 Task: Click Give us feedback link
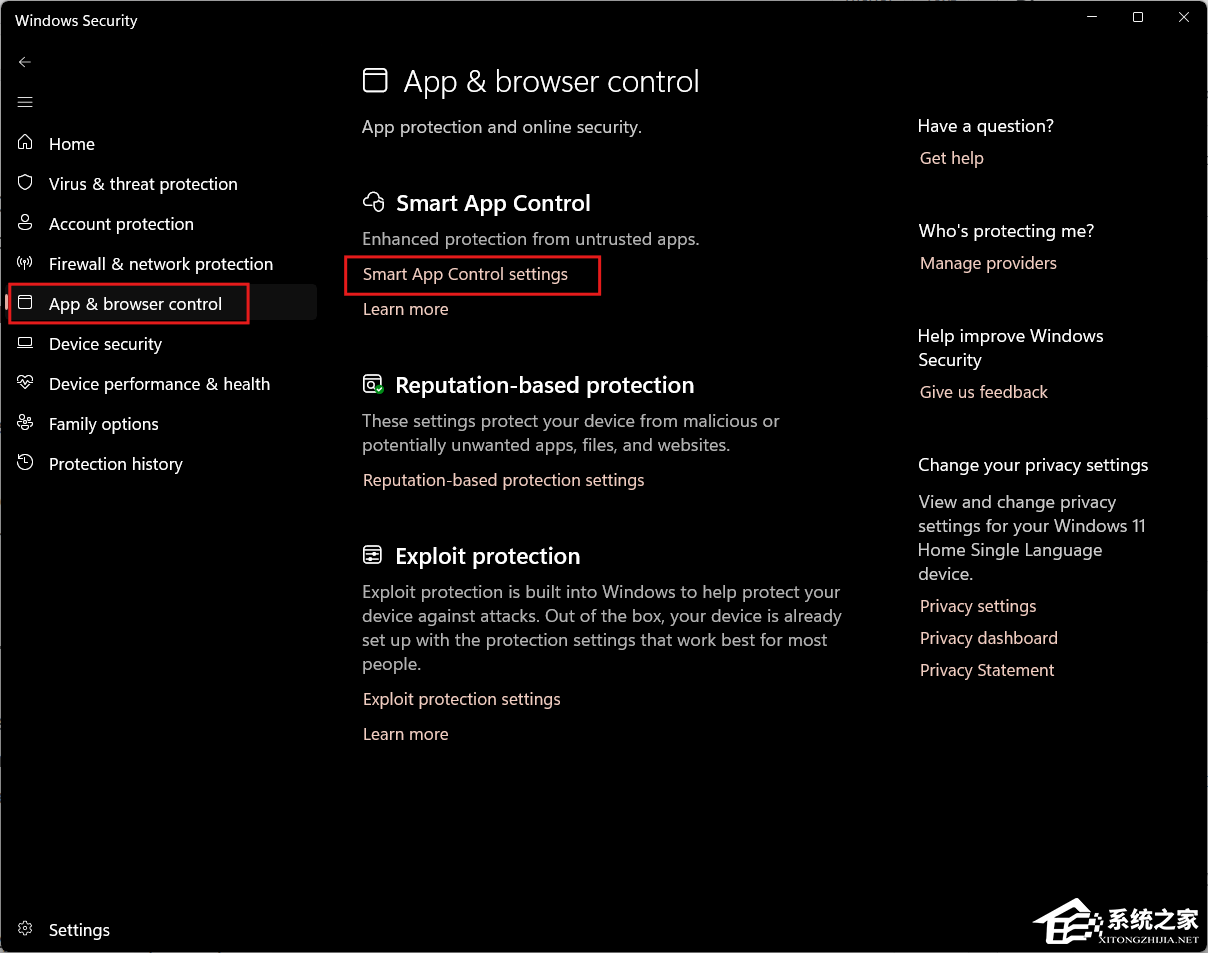pos(983,392)
